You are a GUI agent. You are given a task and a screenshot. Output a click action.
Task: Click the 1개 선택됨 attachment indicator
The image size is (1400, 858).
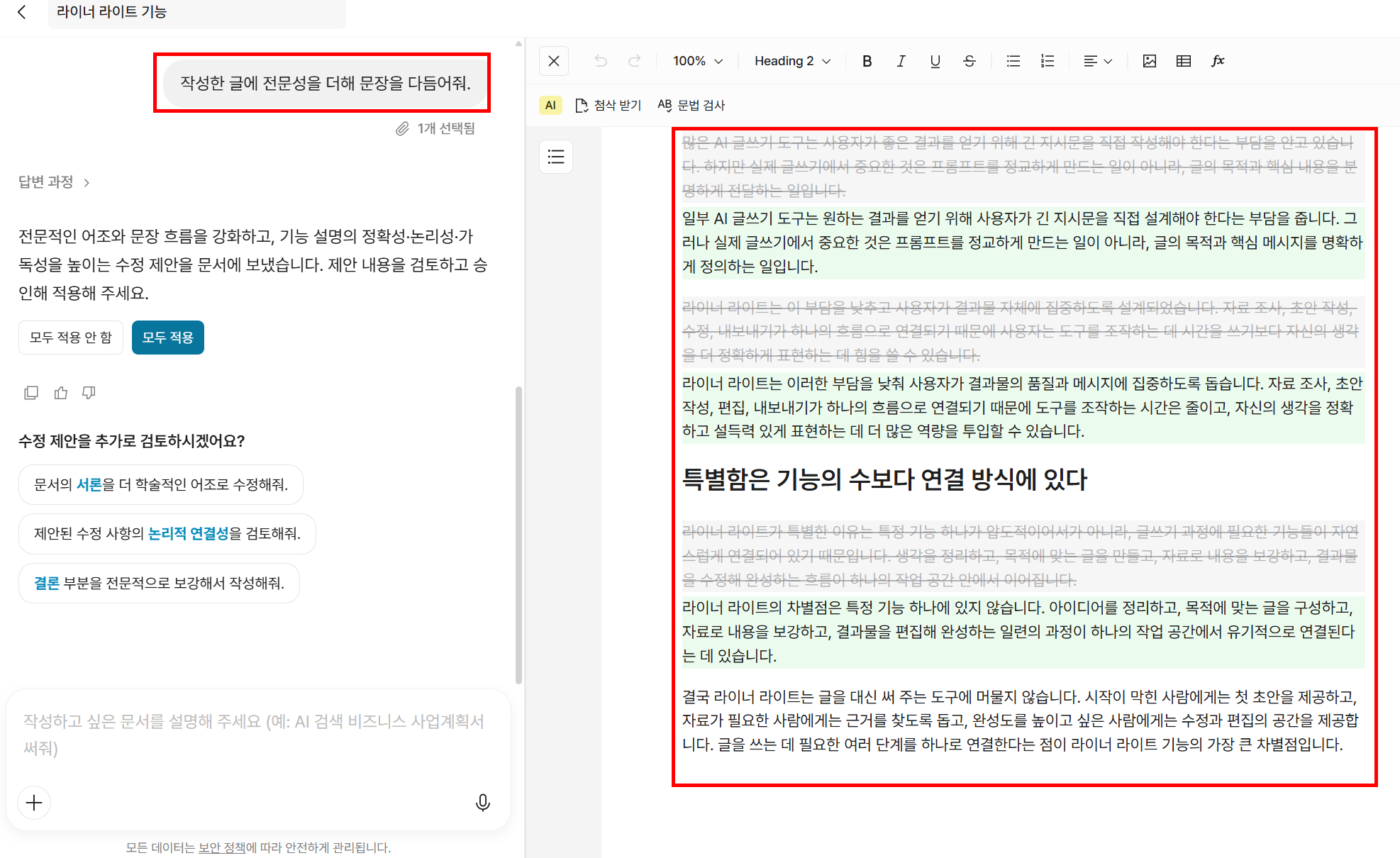(435, 128)
